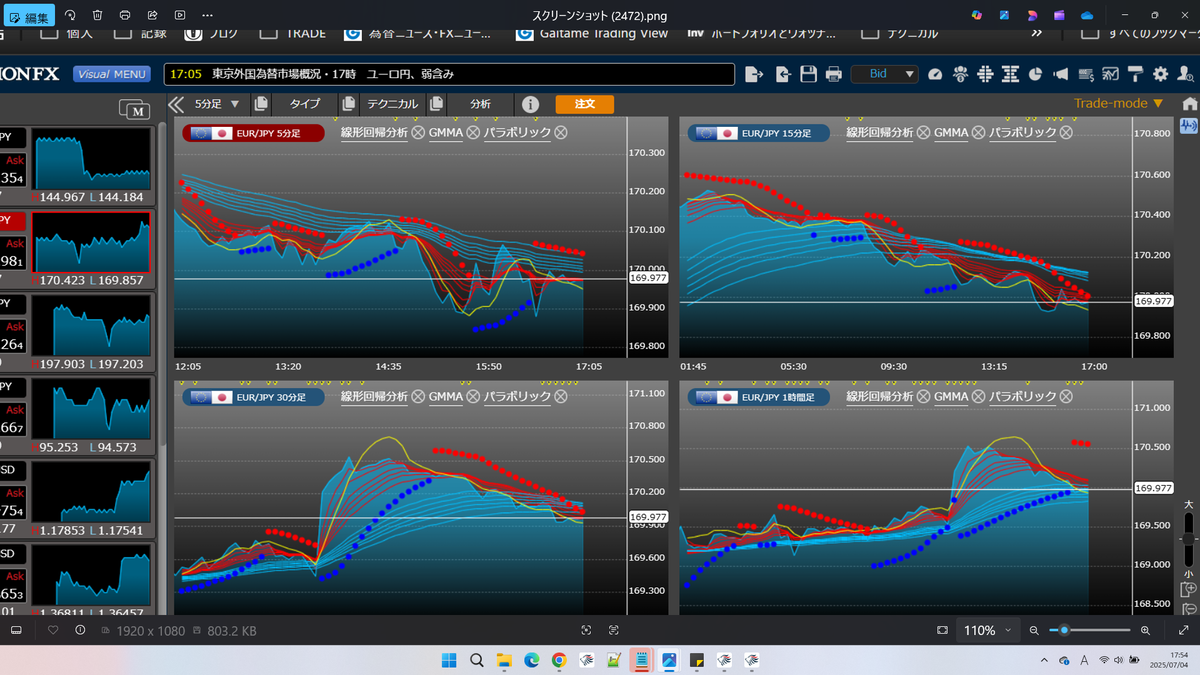Click the info icon next to 分析
1200x675 pixels.
point(530,104)
